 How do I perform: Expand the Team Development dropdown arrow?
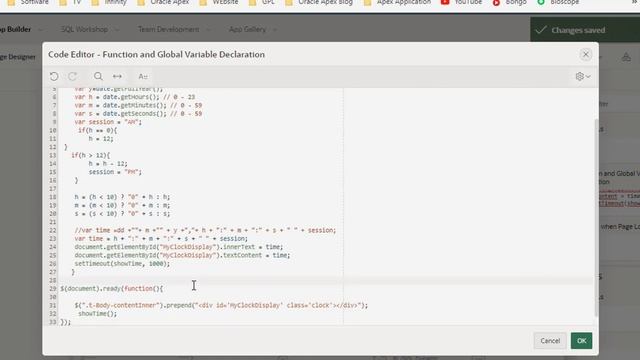coord(209,30)
